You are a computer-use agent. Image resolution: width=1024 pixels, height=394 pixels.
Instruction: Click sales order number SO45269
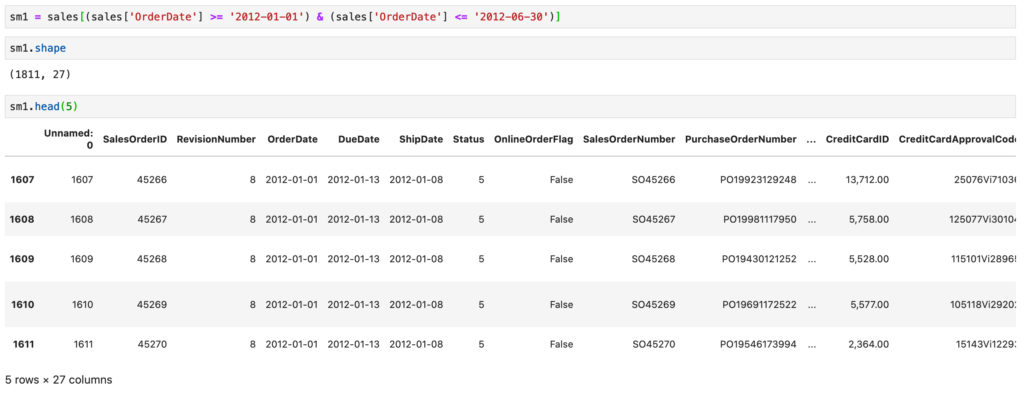pos(653,304)
